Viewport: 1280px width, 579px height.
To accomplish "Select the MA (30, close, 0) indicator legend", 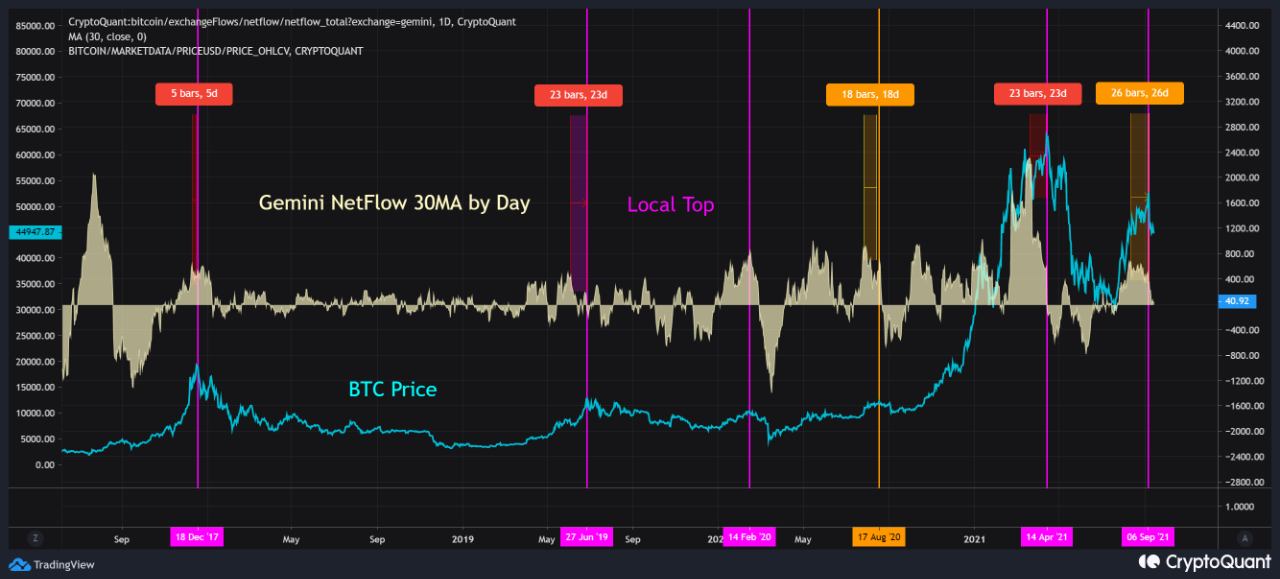I will pyautogui.click(x=108, y=36).
